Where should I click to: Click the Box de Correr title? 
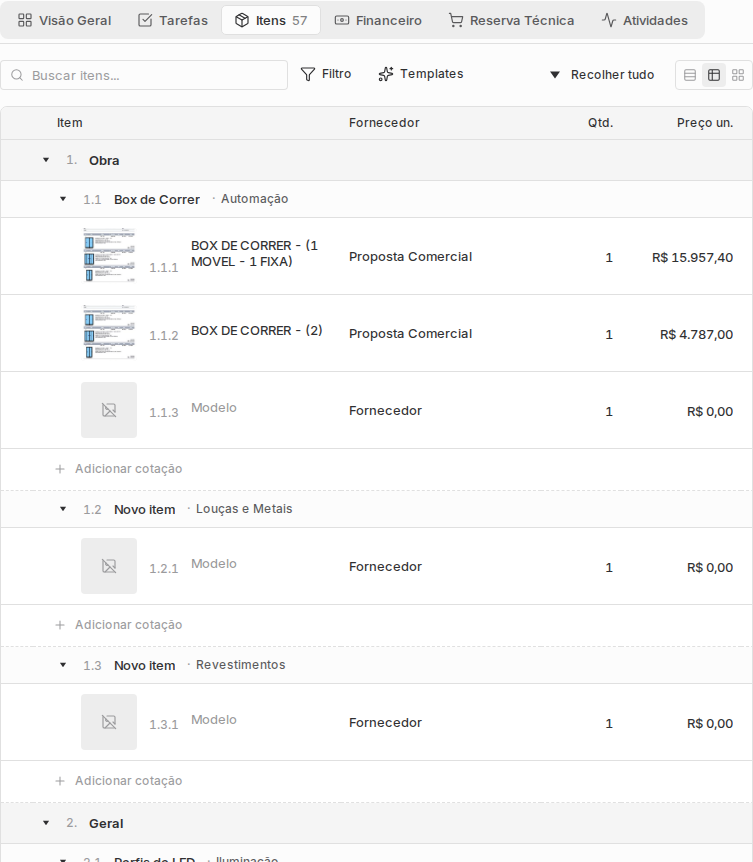pyautogui.click(x=157, y=200)
